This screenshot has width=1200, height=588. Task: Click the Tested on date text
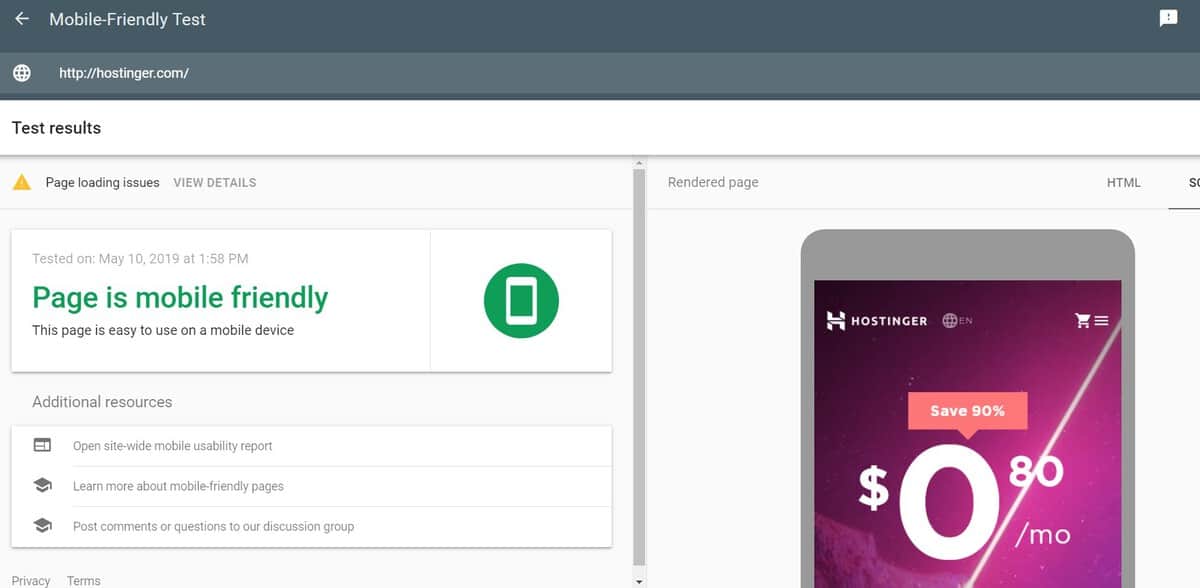140,258
